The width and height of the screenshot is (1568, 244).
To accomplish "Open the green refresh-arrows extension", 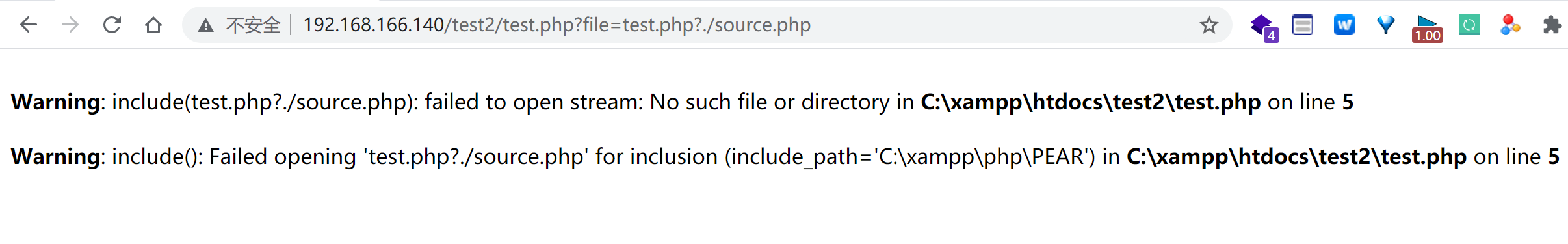I will [1469, 25].
